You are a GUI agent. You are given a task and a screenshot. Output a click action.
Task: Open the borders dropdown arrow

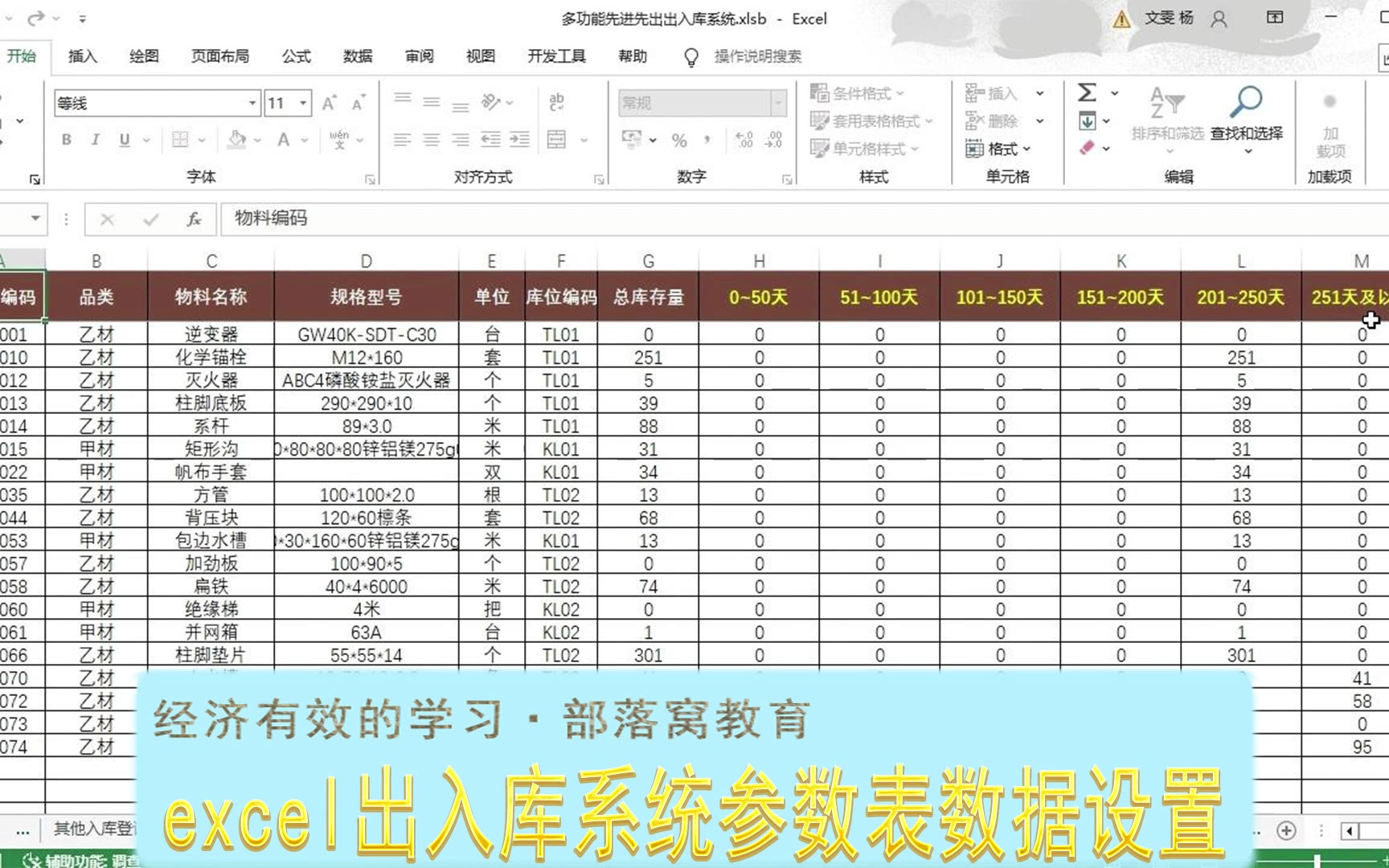[202, 140]
